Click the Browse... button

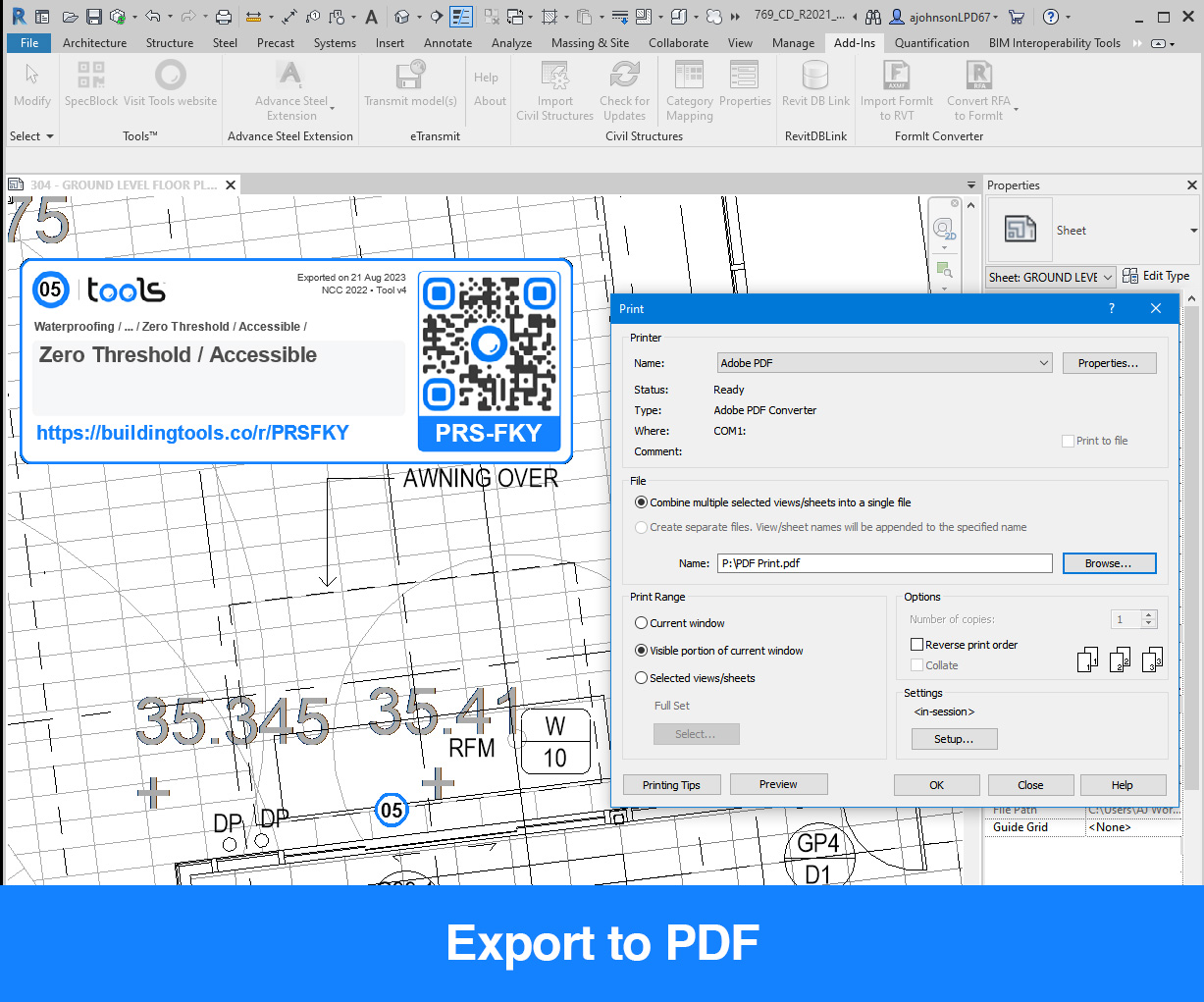pyautogui.click(x=1109, y=563)
